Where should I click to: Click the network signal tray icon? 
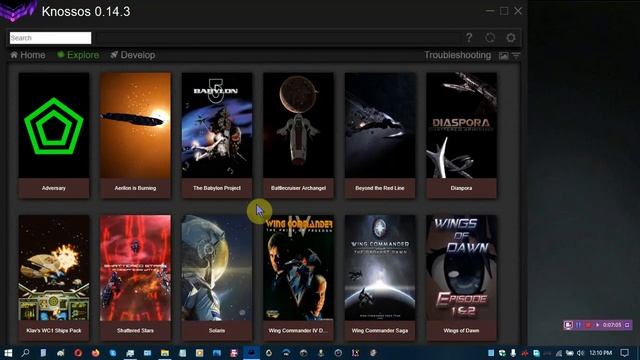tap(558, 353)
